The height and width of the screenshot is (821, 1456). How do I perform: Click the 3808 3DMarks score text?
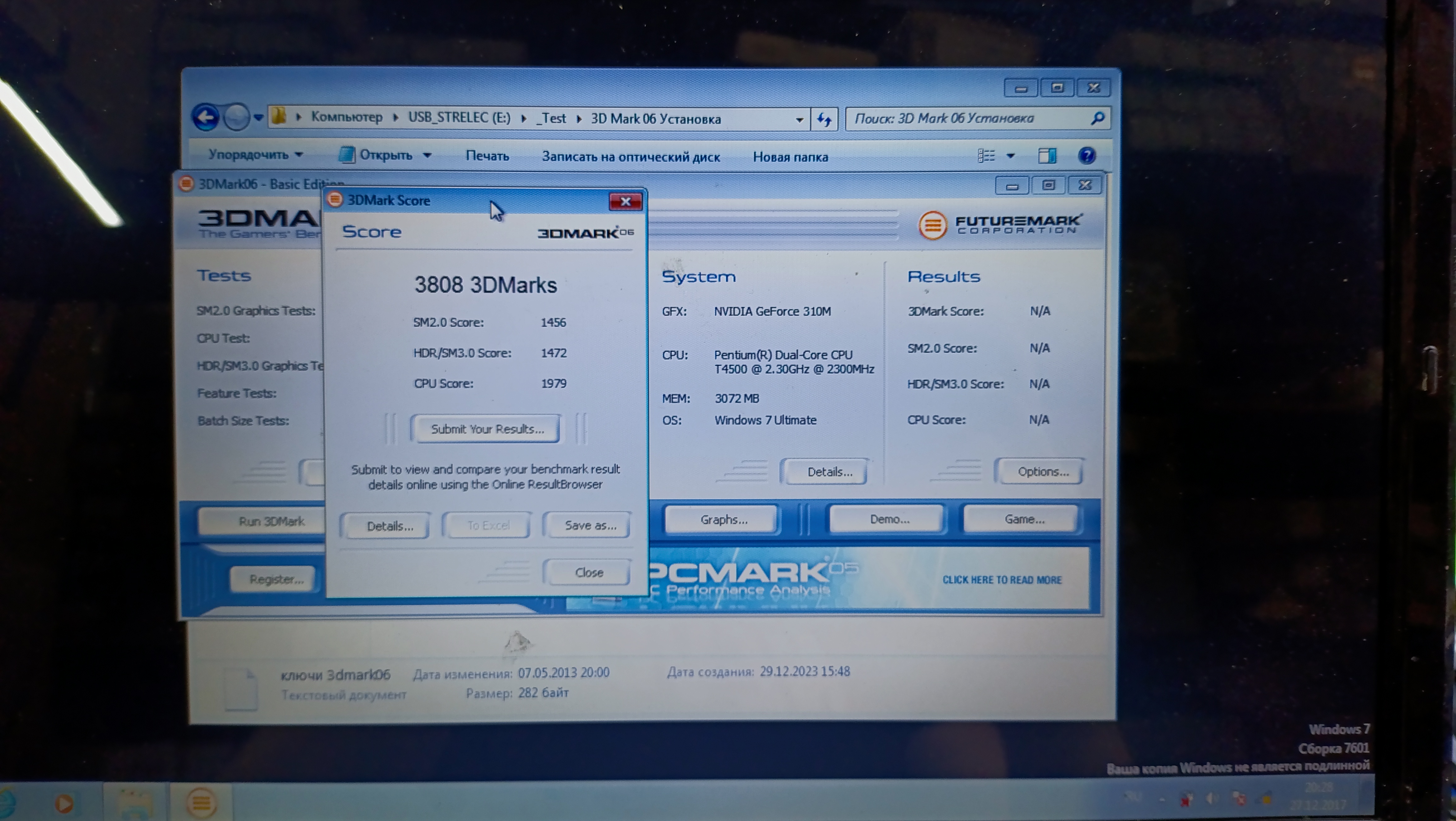(x=486, y=285)
